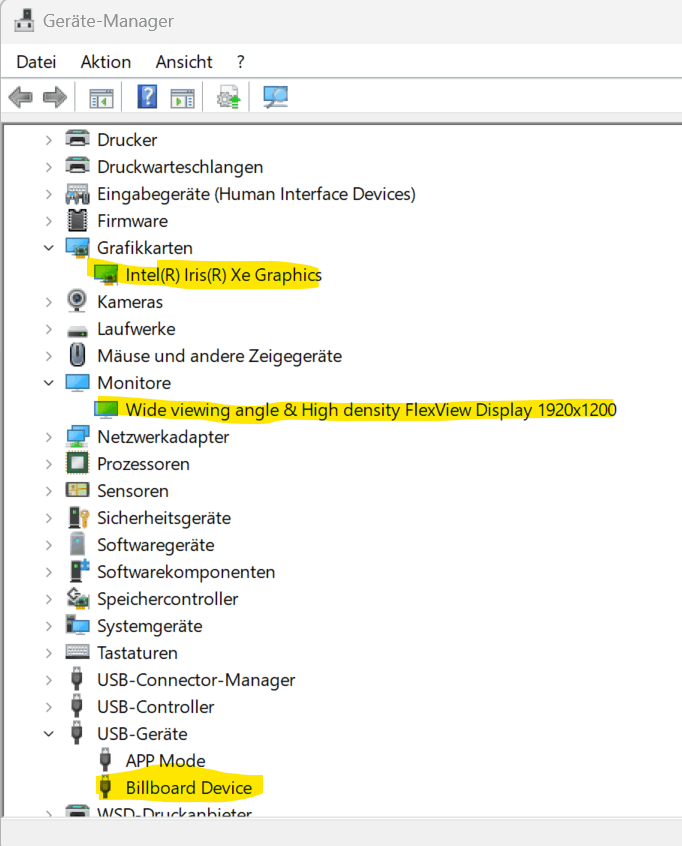Collapse the Monitore category
Screen dimensions: 682x846
point(49,383)
